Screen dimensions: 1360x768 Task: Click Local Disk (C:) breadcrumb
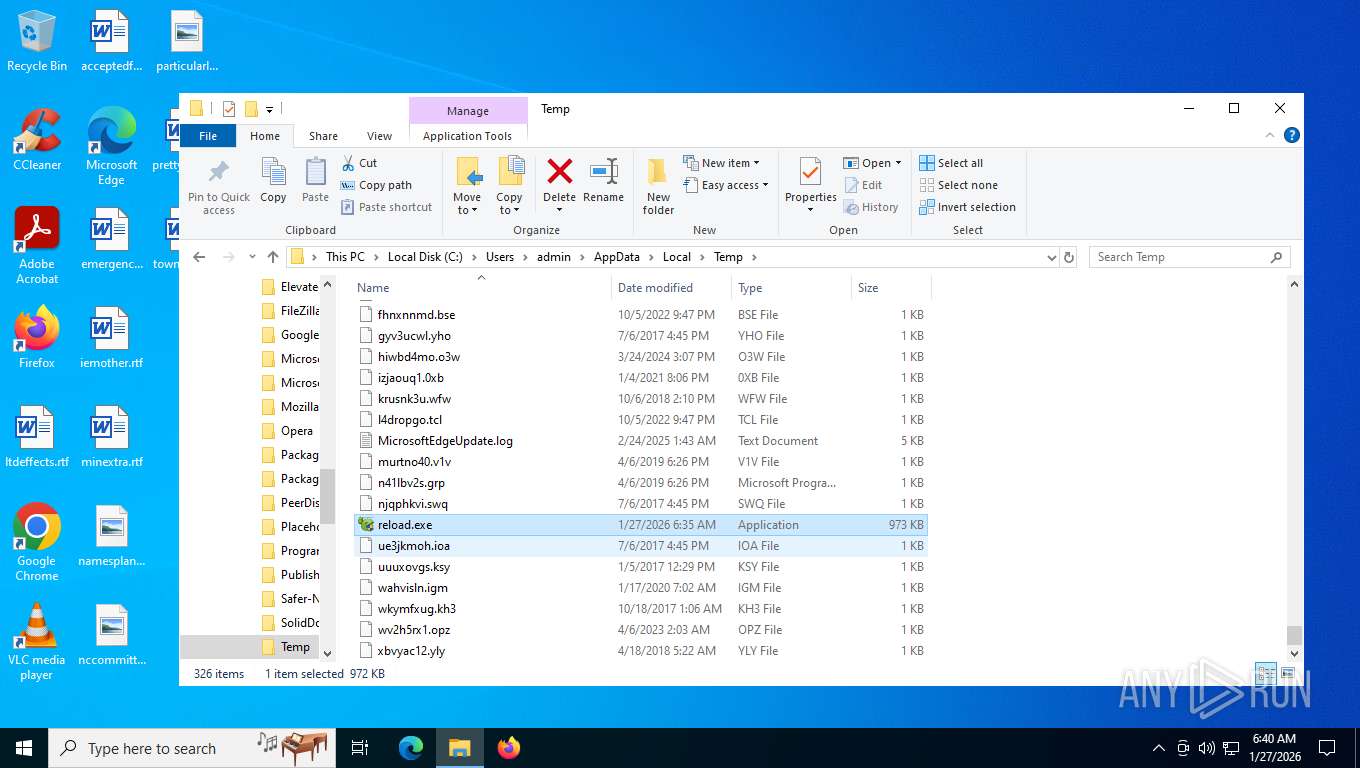pyautogui.click(x=425, y=257)
